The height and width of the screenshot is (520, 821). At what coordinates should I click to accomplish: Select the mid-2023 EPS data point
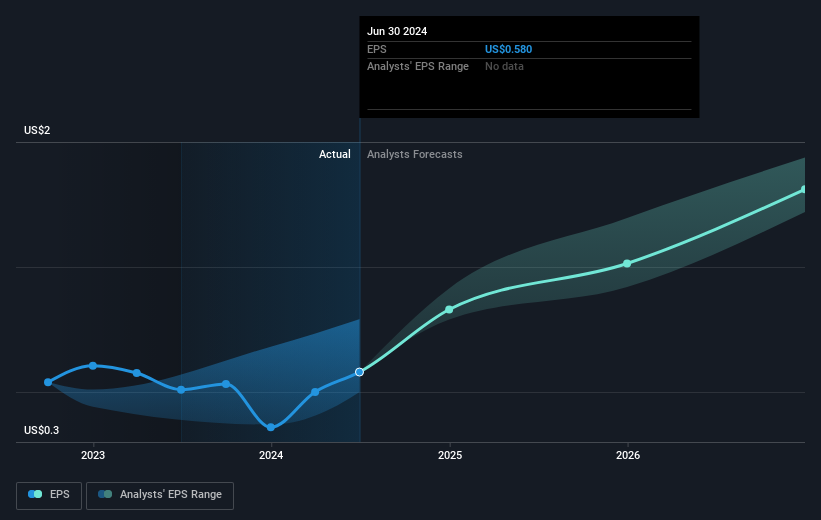(x=181, y=390)
